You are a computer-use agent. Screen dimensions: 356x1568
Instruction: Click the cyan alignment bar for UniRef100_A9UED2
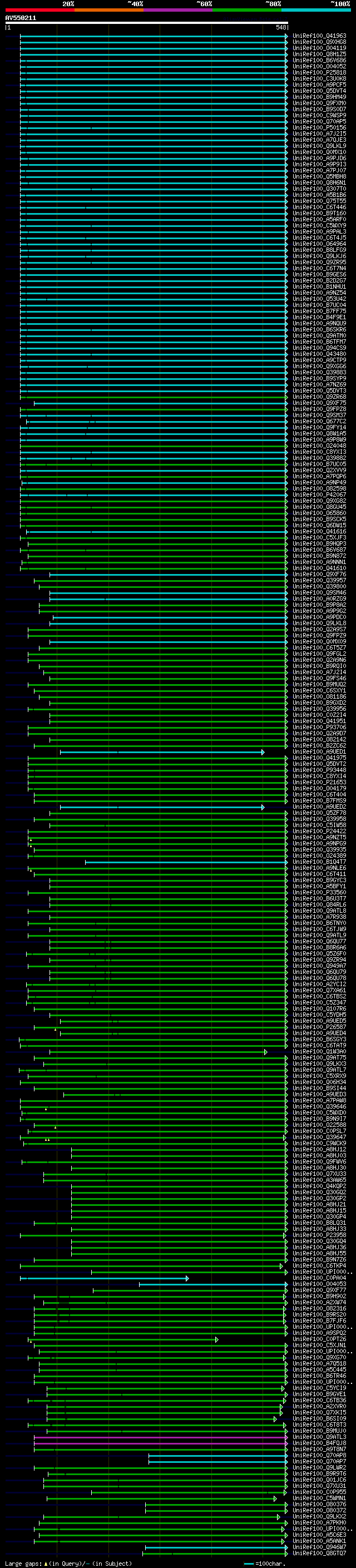162,807
